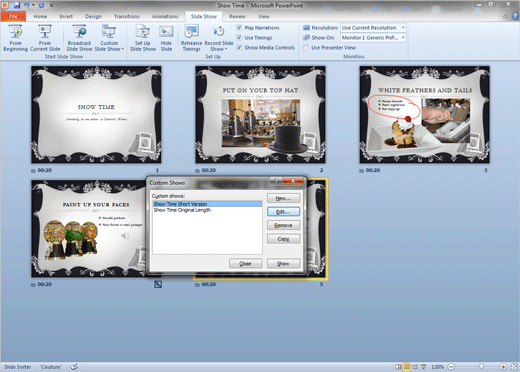Open Set Up Slide Show dialog
This screenshot has width=520, height=372.
[143, 38]
